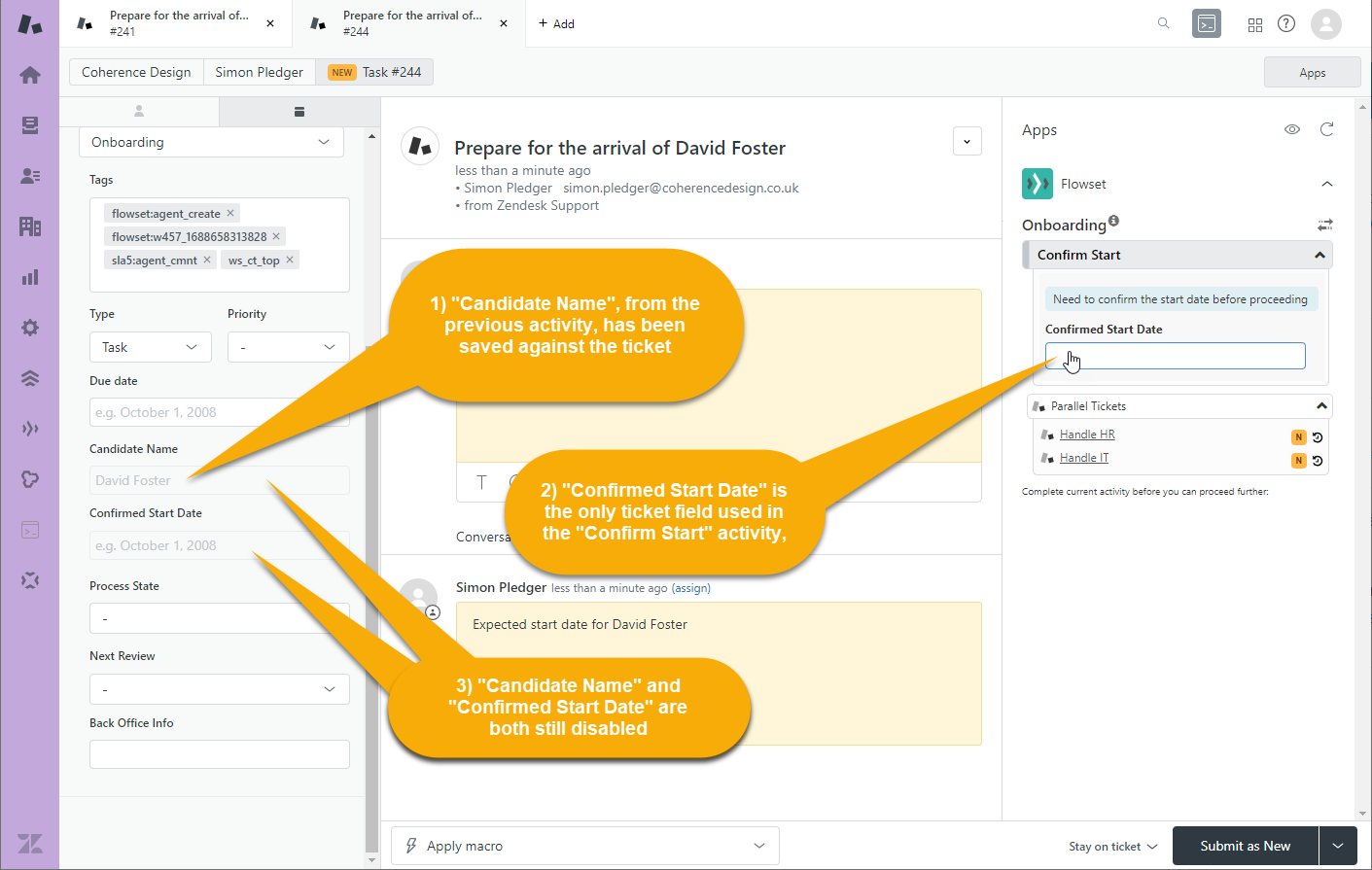1372x870 pixels.
Task: Click the Due date field
Action: 220,412
